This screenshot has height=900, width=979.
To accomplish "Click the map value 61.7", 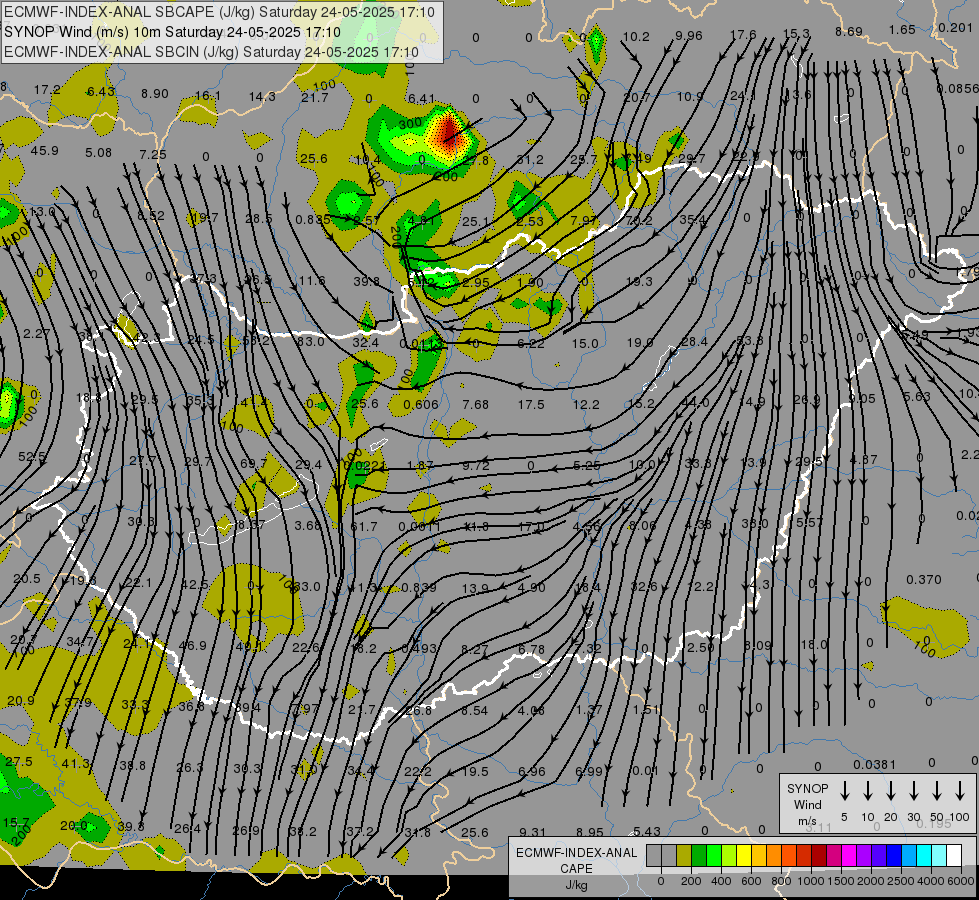I will tap(364, 527).
